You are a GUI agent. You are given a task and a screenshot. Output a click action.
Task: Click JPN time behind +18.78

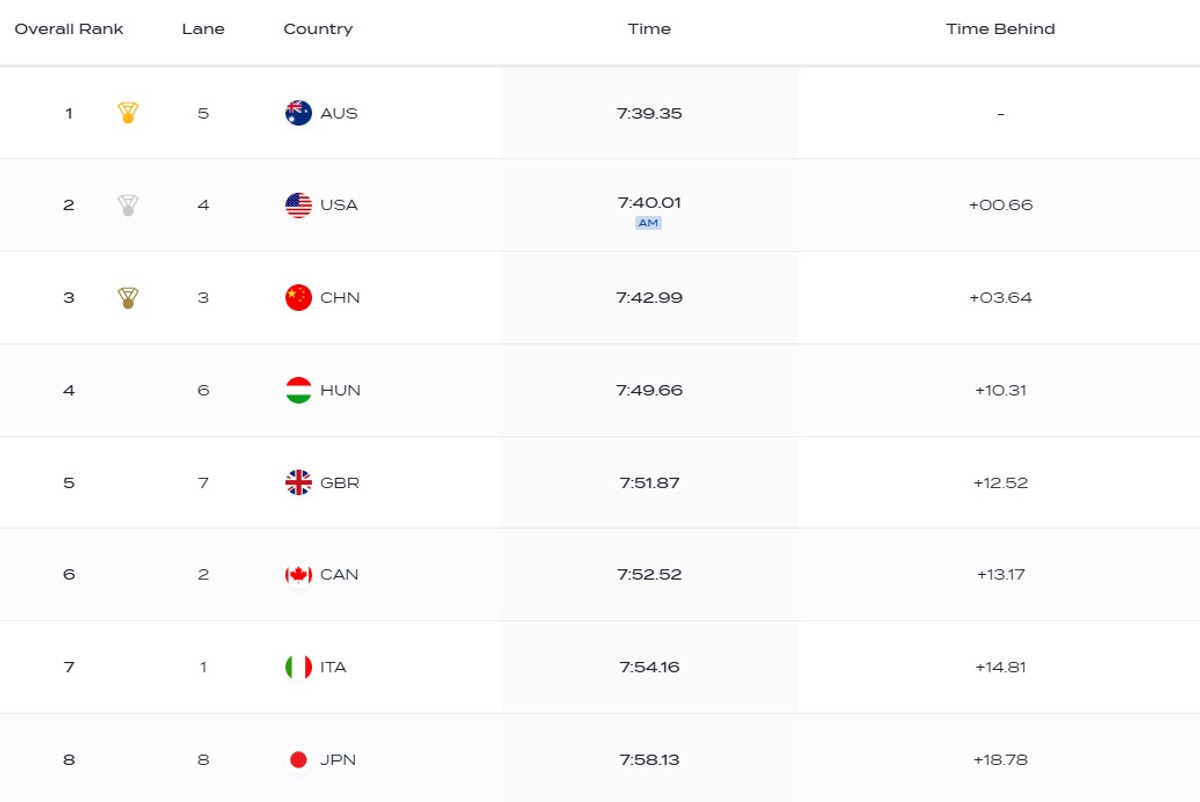coord(1000,760)
